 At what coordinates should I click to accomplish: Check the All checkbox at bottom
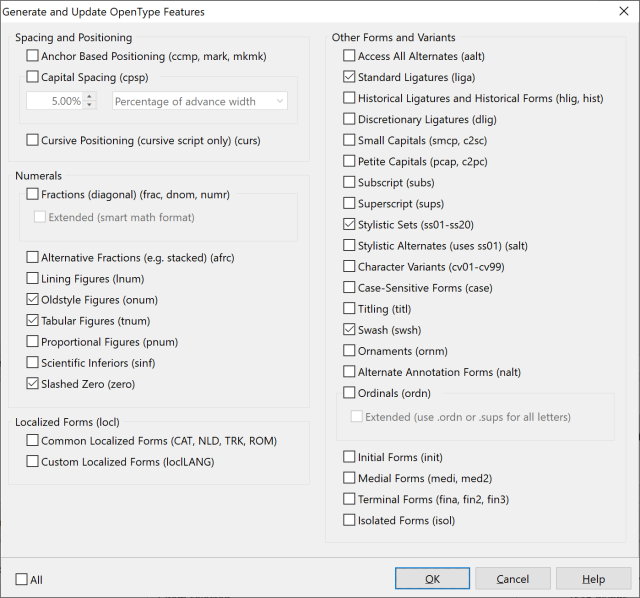coord(22,579)
